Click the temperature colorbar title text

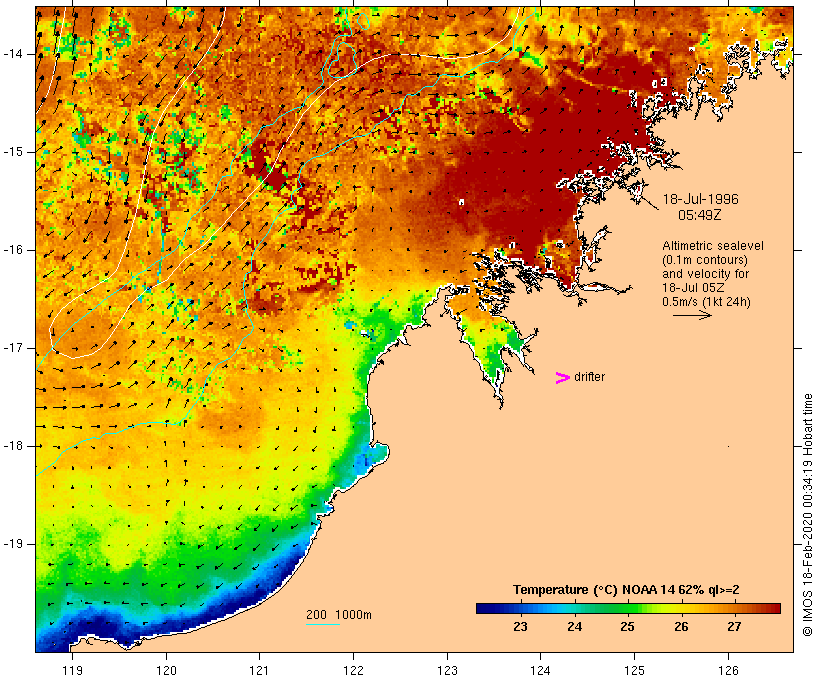tap(626, 590)
